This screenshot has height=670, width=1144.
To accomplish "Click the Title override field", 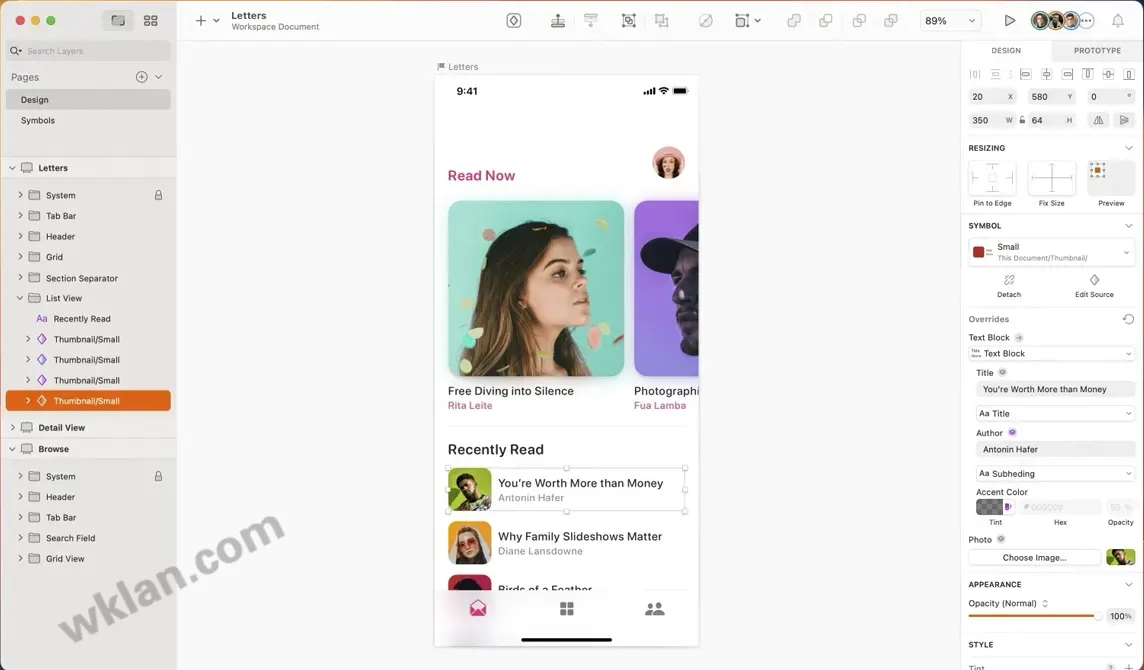I will (1055, 389).
